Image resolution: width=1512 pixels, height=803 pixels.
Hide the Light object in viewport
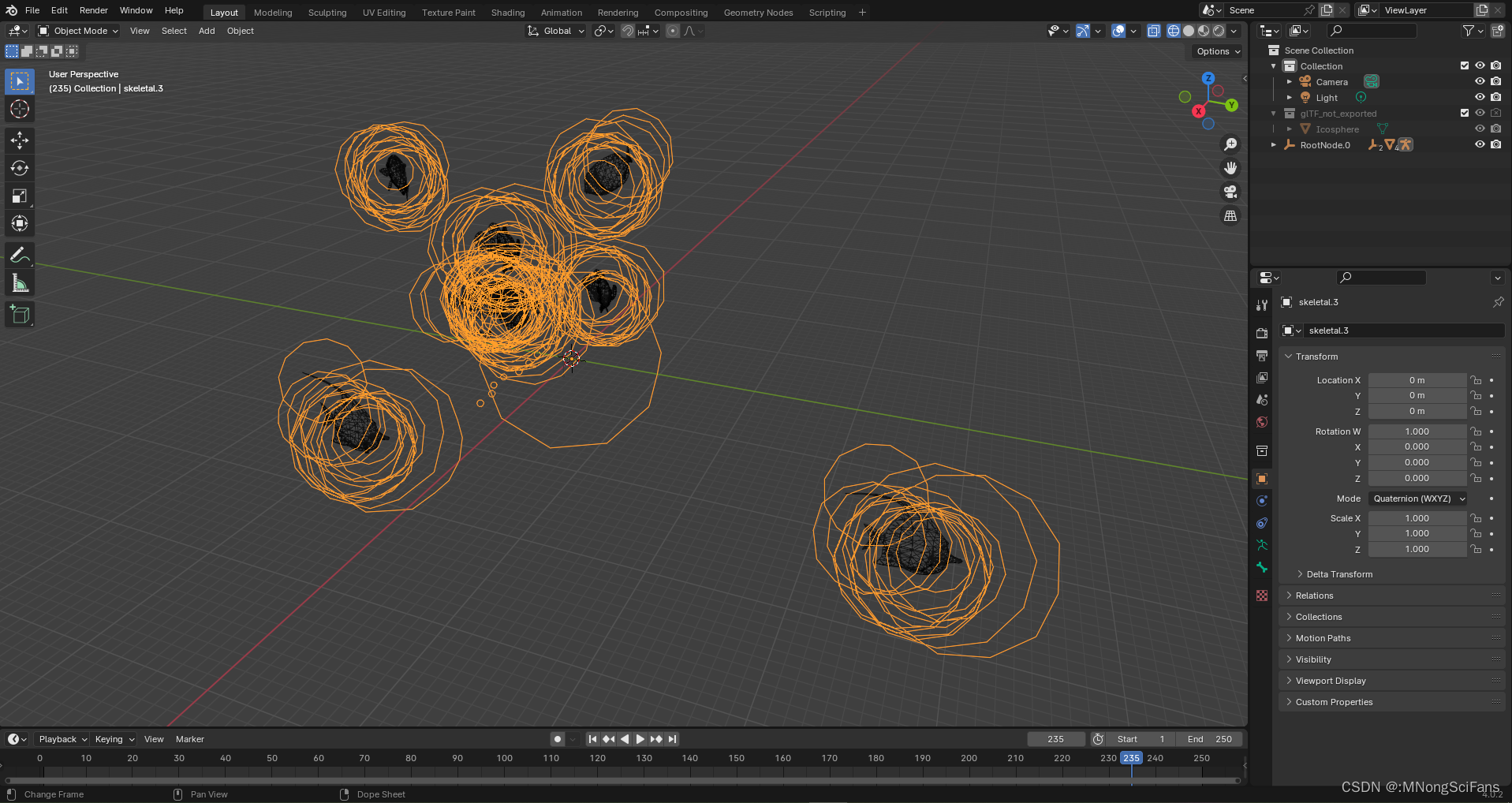pyautogui.click(x=1480, y=98)
